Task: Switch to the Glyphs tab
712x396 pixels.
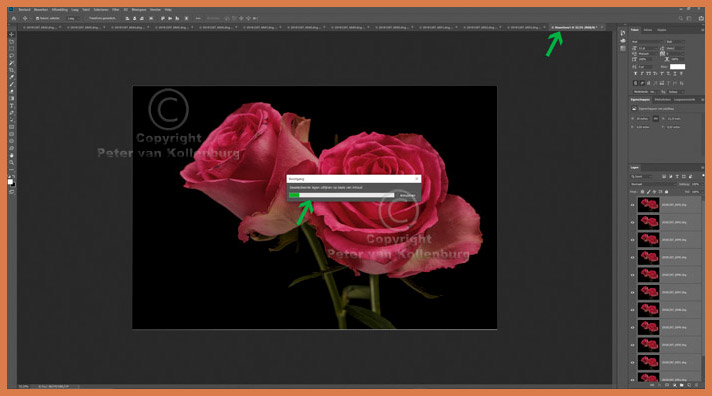Action: coord(662,30)
